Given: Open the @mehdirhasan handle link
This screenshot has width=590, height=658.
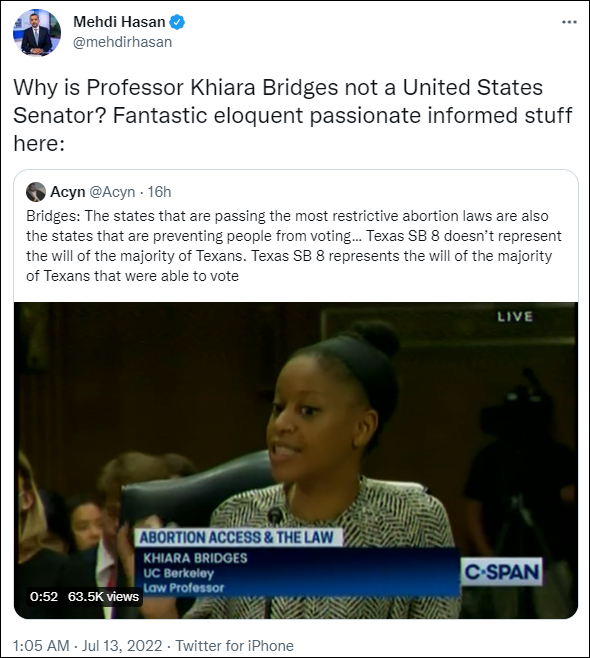Looking at the screenshot, I should click(x=123, y=42).
